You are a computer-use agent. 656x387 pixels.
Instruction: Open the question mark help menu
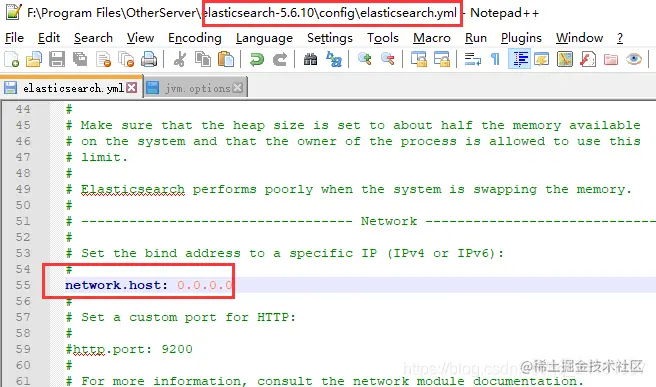(x=620, y=38)
